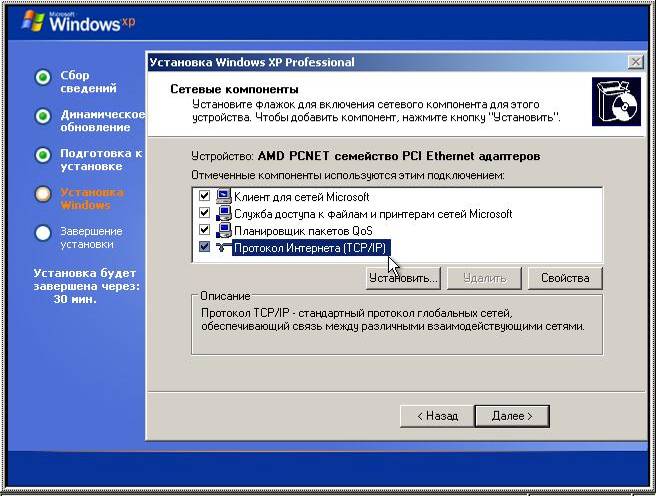Click the 30 мин. remaining time text
The image size is (656, 496).
pyautogui.click(x=75, y=299)
